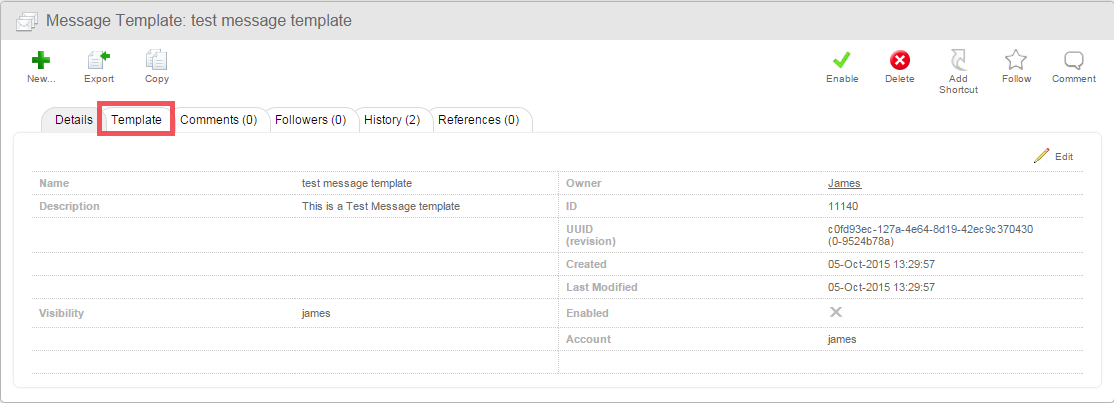Image resolution: width=1114 pixels, height=403 pixels.
Task: Show the Followers (0) tab
Action: (x=310, y=120)
